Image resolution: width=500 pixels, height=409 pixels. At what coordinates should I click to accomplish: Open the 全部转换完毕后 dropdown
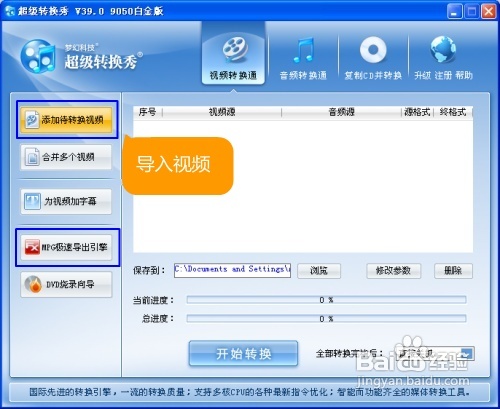point(435,353)
